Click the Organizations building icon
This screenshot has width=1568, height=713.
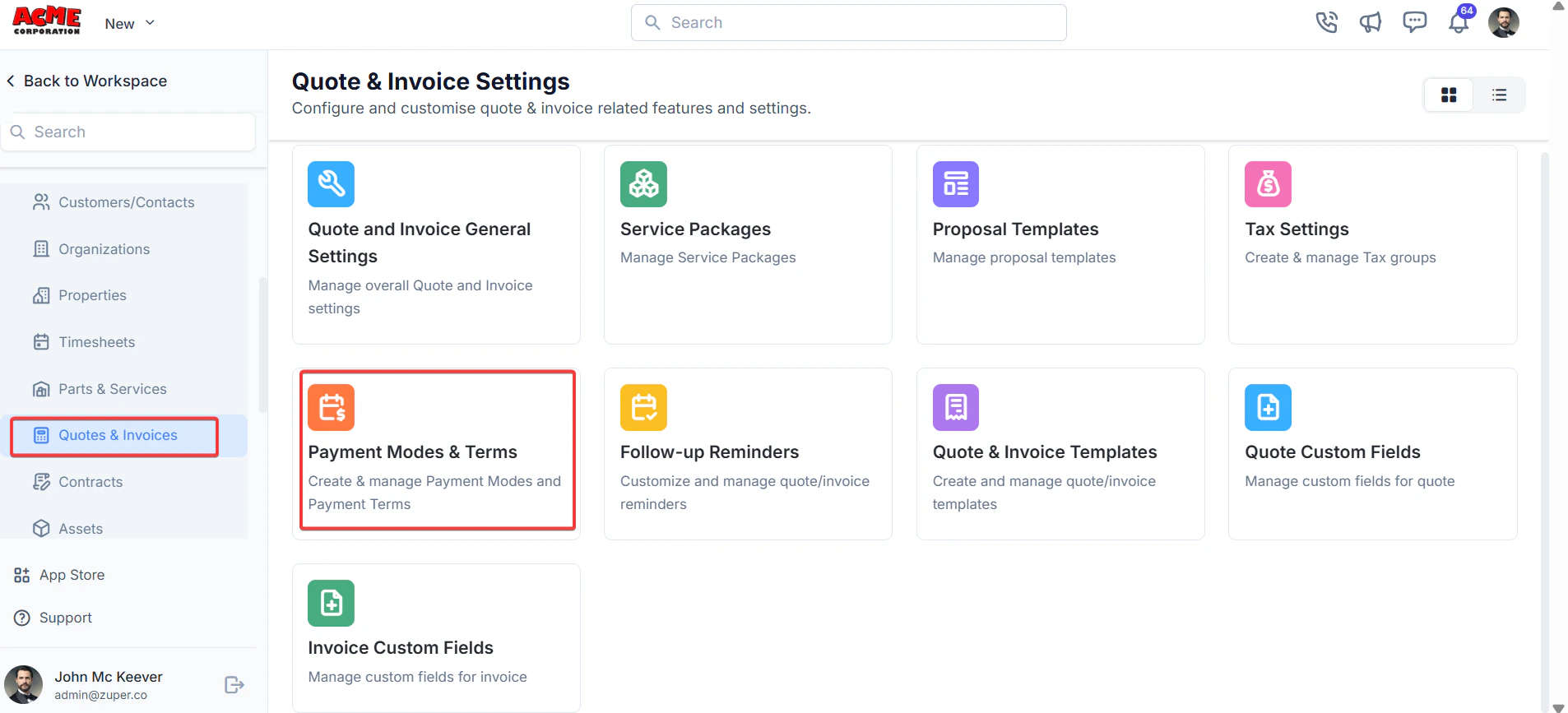41,249
